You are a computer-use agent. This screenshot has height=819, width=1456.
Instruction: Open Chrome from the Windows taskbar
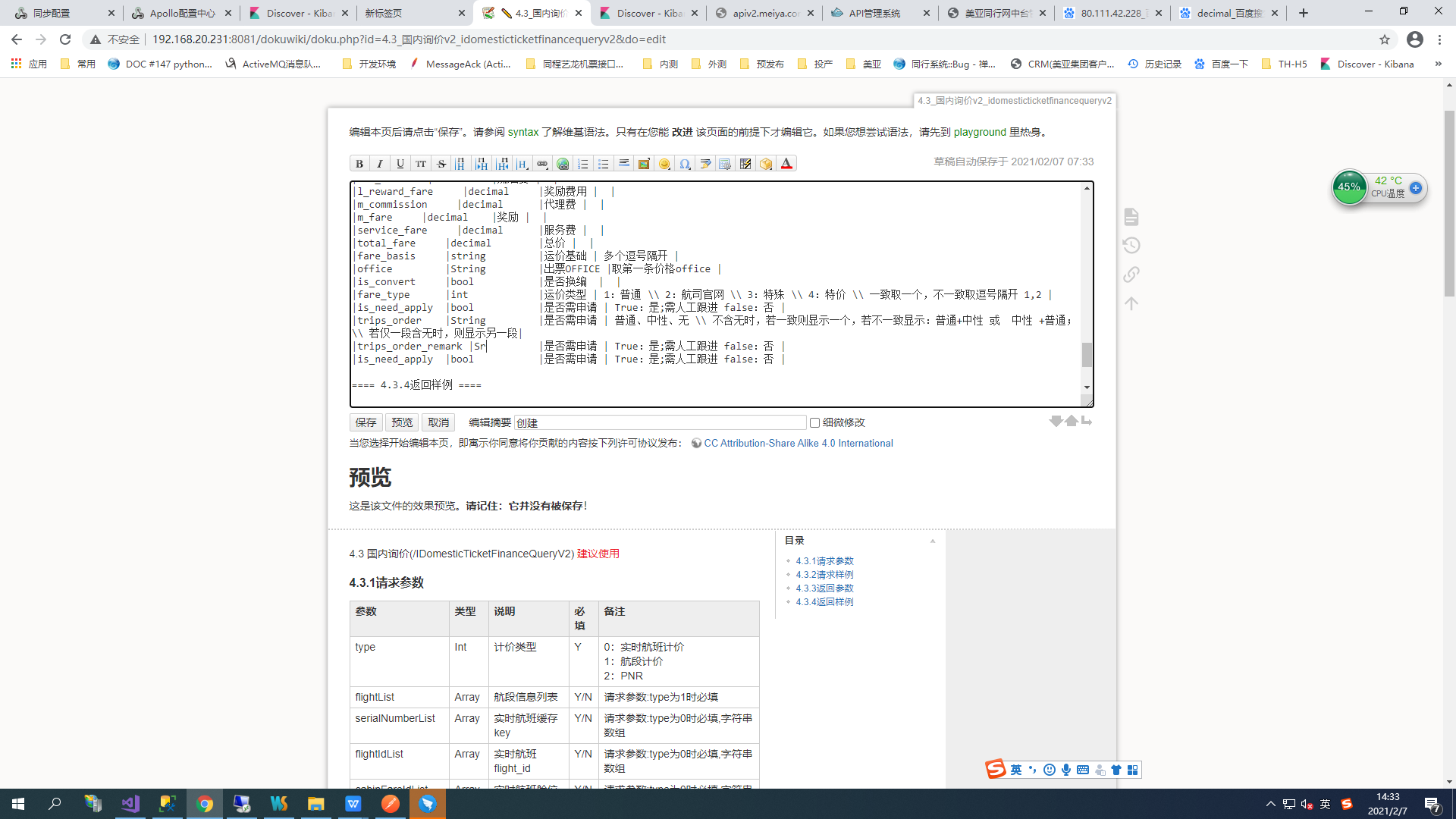pos(205,804)
